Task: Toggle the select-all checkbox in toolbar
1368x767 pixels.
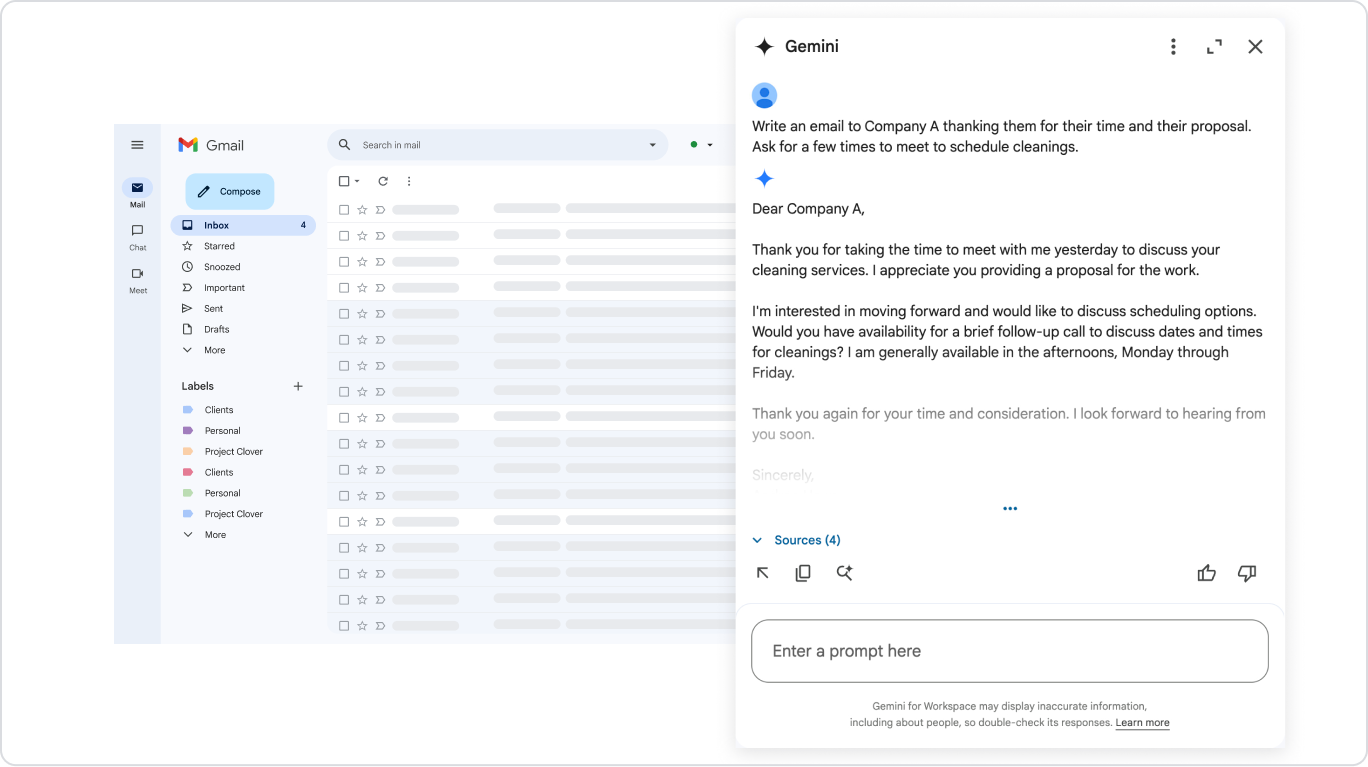Action: pos(344,181)
